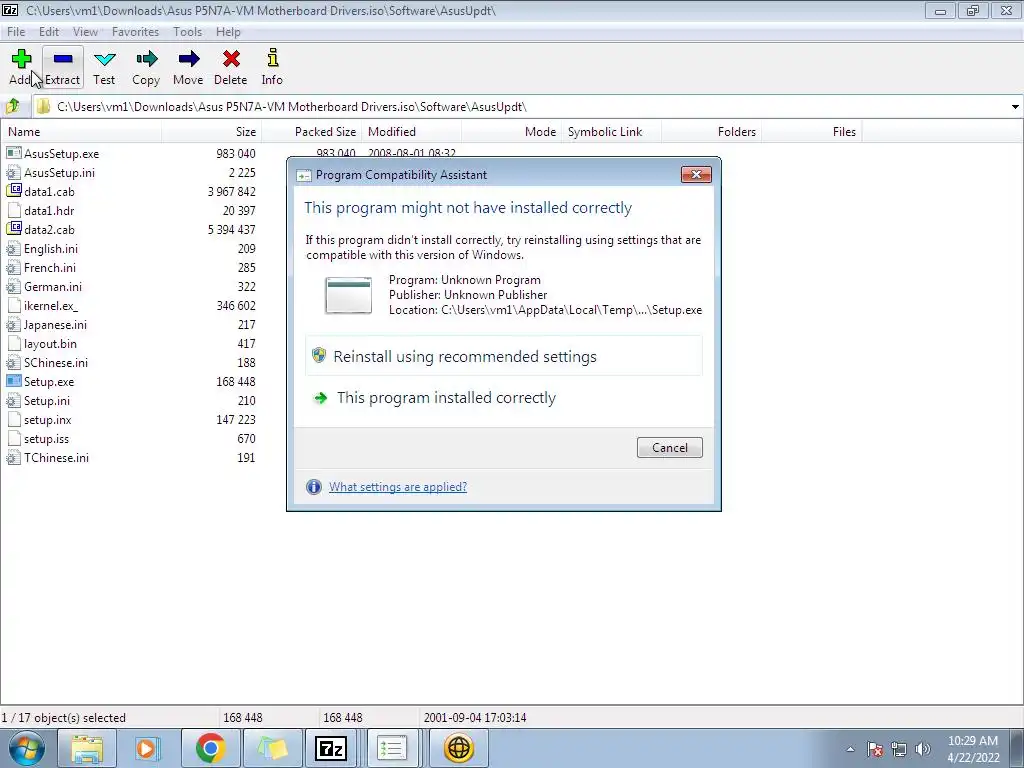
Task: Select the layout.bin file icon
Action: pyautogui.click(x=14, y=344)
